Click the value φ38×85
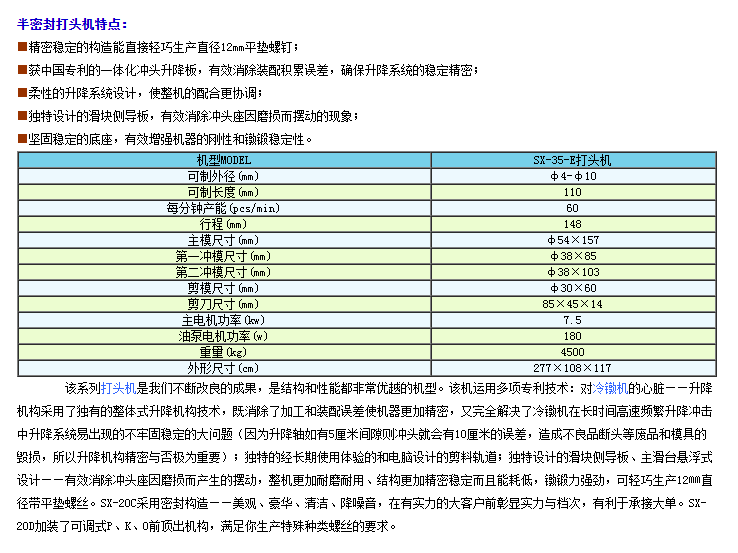This screenshot has width=738, height=553. 573,256
